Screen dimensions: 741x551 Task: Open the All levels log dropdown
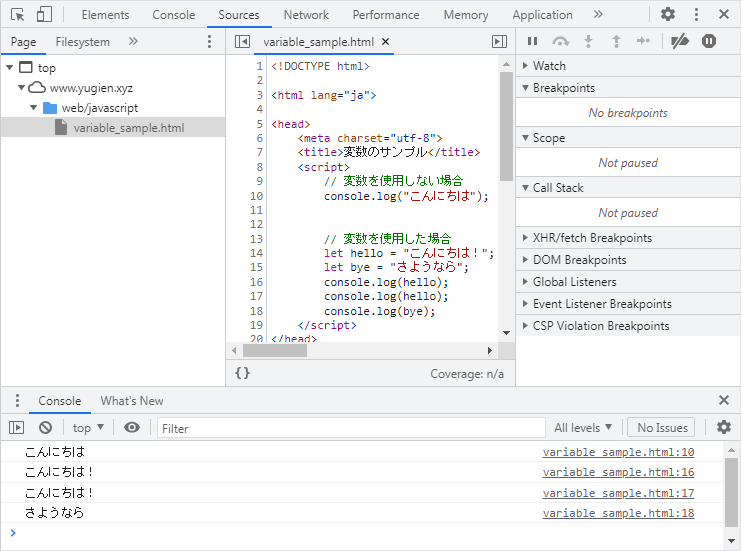click(583, 428)
